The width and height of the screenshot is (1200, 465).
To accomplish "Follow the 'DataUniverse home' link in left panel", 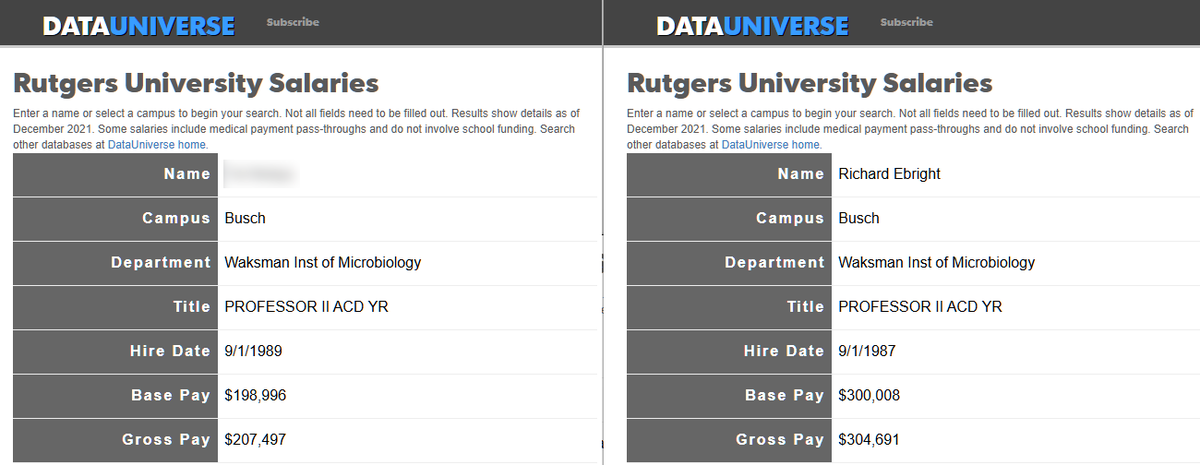I will tap(158, 145).
